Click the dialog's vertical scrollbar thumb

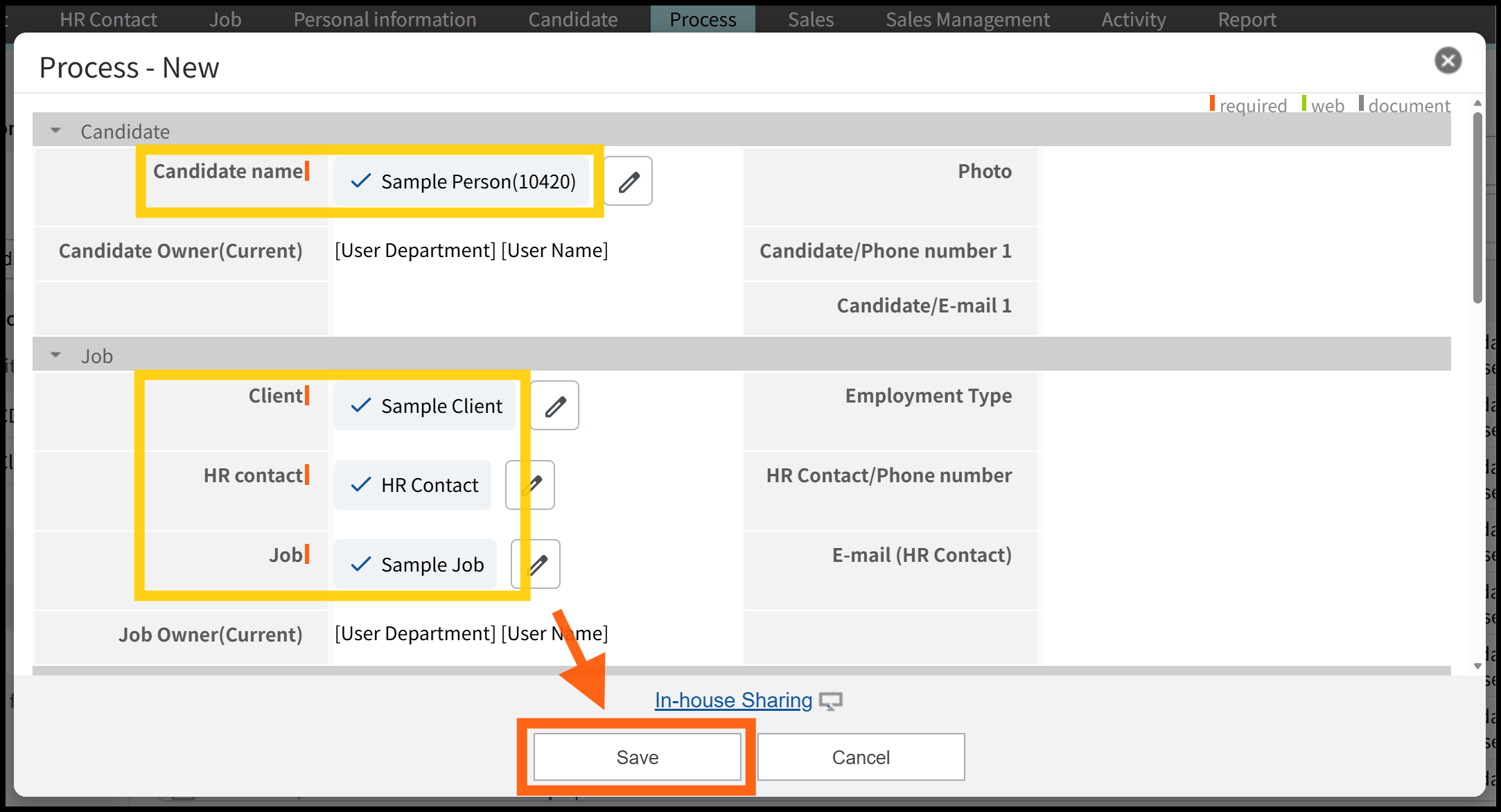pyautogui.click(x=1477, y=208)
